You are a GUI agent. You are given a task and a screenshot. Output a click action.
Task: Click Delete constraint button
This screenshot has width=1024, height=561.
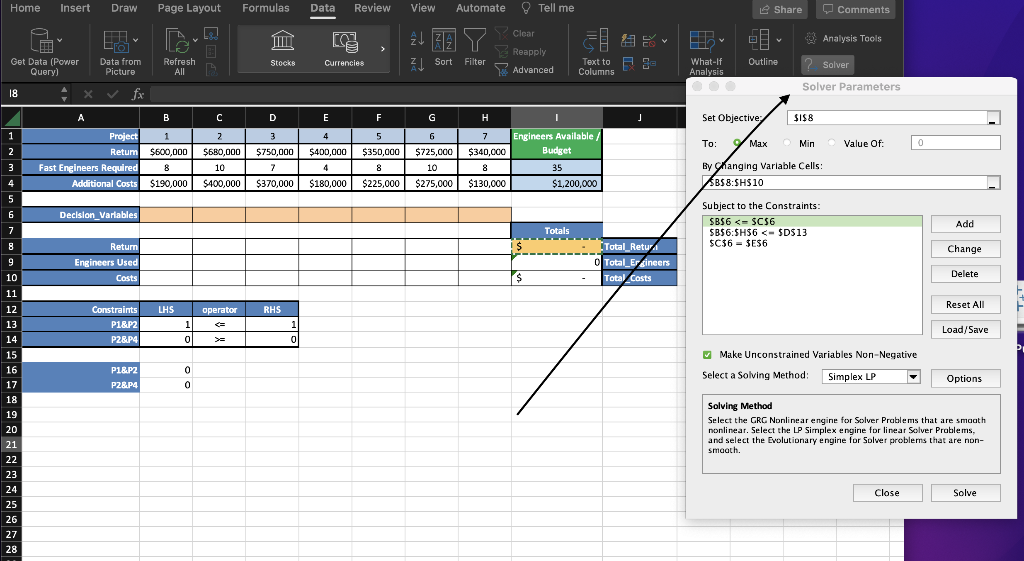[965, 274]
